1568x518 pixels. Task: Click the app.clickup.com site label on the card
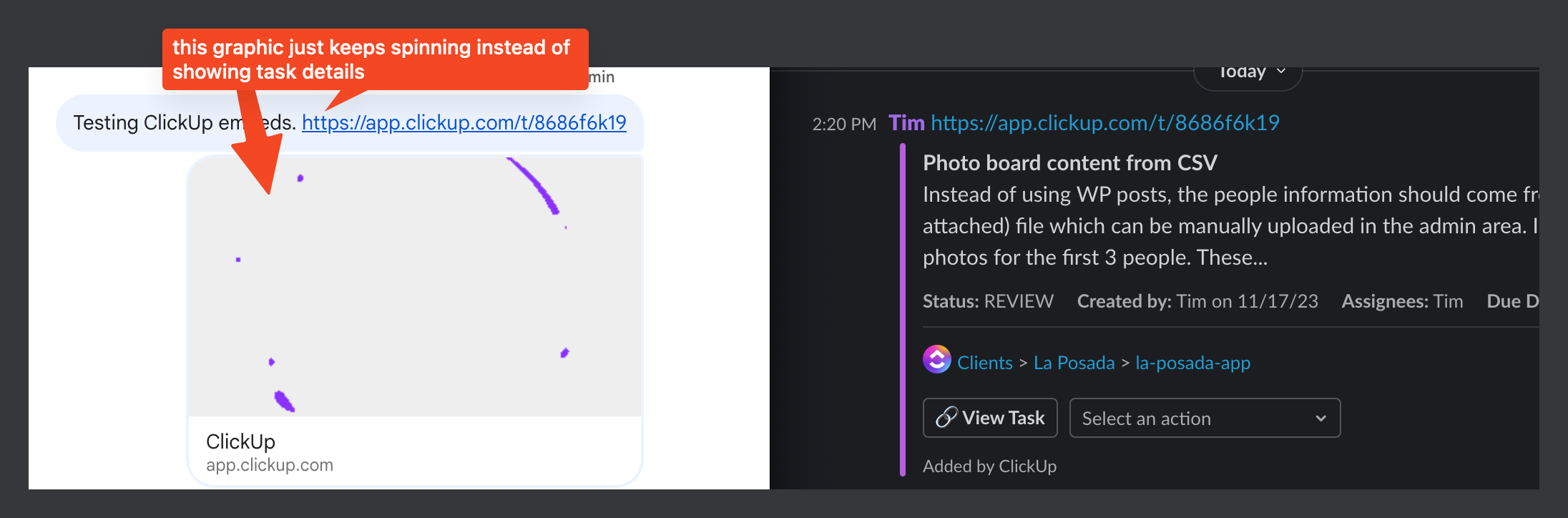tap(269, 464)
